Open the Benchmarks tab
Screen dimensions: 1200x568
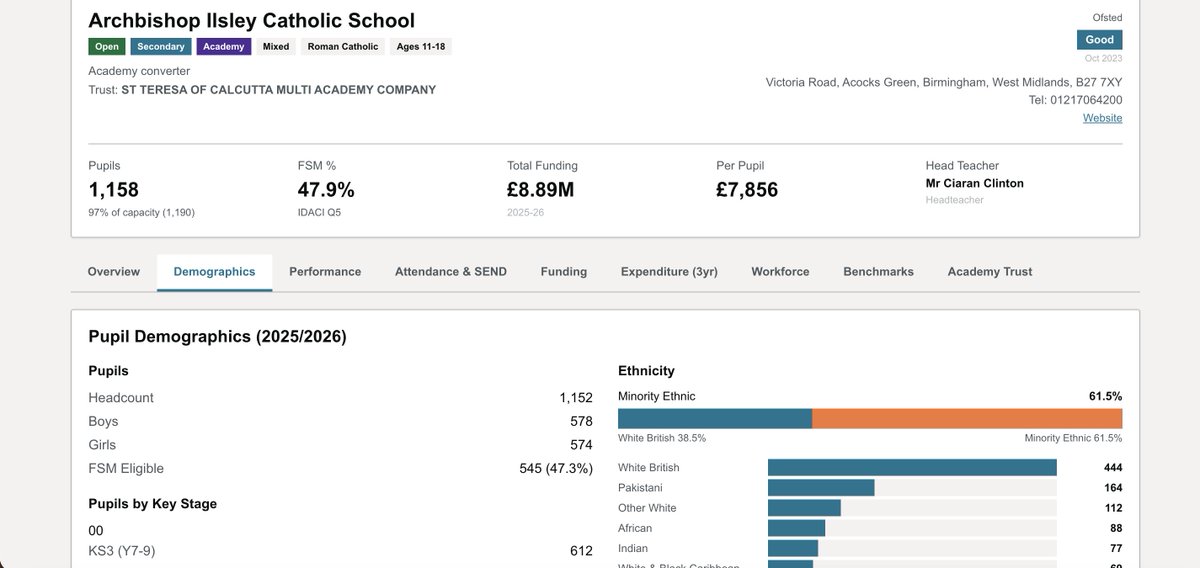click(879, 272)
